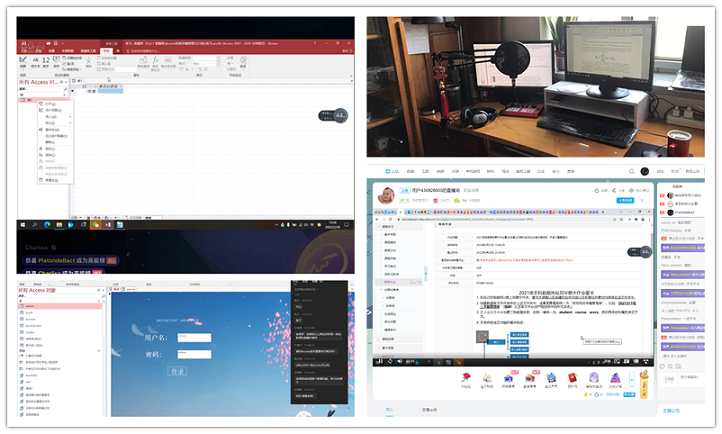
Task: Open the admin table in navigation pane
Action: pos(32,305)
